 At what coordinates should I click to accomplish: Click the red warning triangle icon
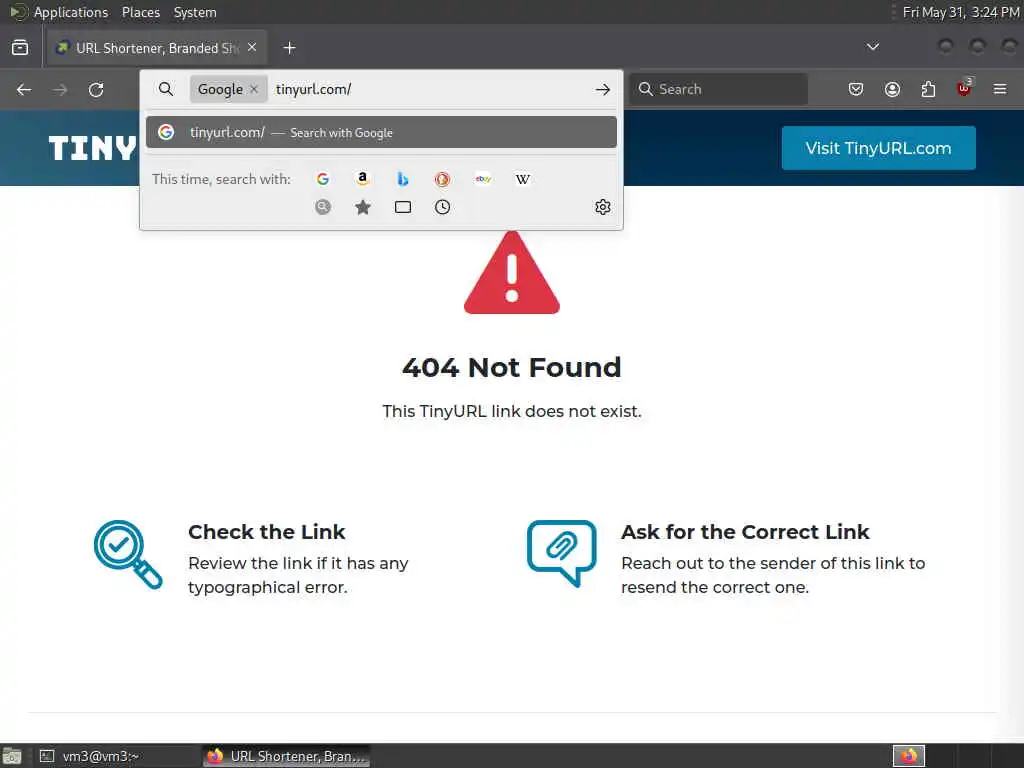[512, 273]
